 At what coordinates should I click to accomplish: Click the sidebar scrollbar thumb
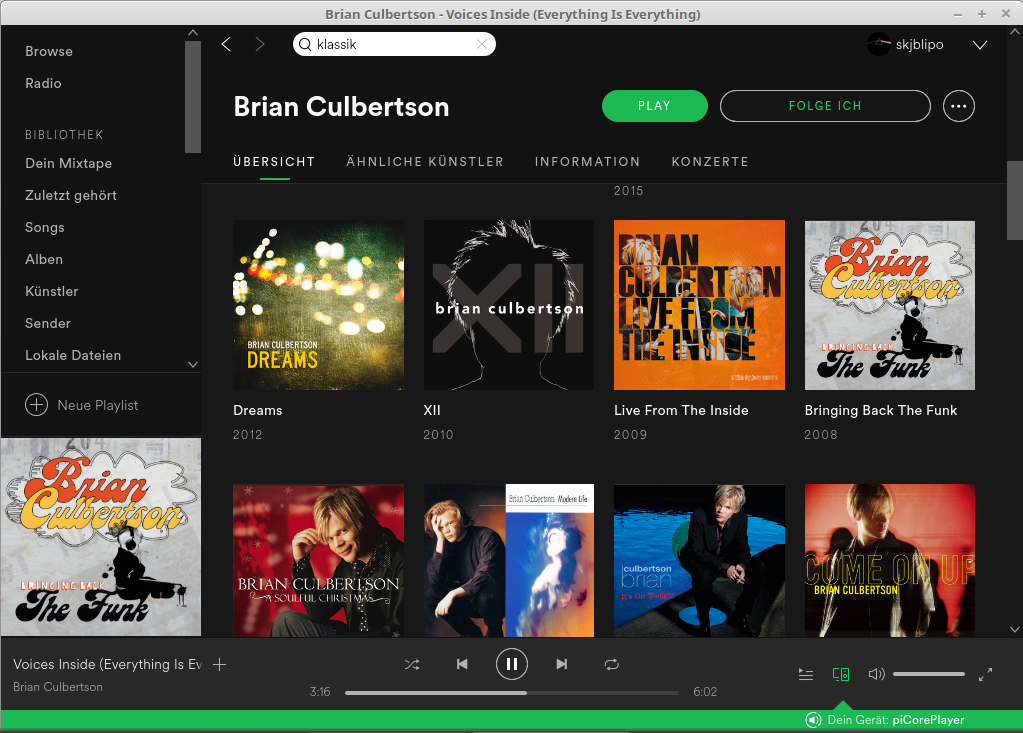tap(192, 97)
